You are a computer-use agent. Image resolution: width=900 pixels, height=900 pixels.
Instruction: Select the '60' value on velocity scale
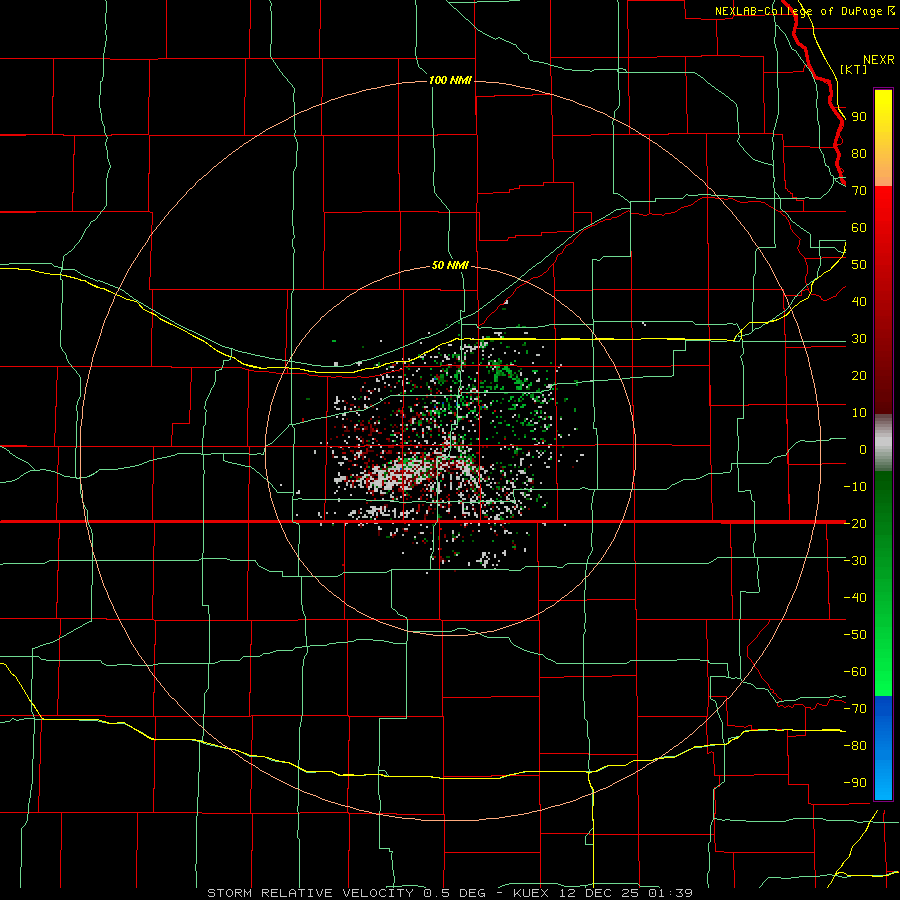859,227
